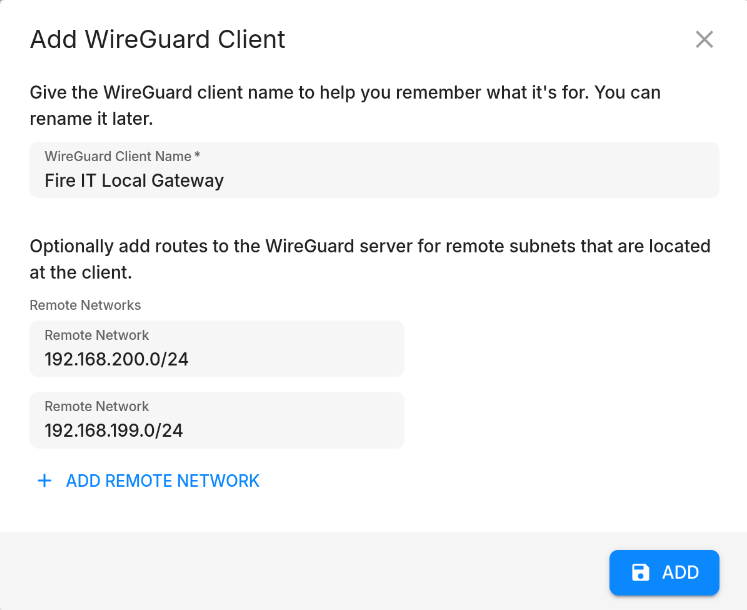Focus the WireGuard Client Name field
This screenshot has width=747, height=610.
(x=374, y=170)
